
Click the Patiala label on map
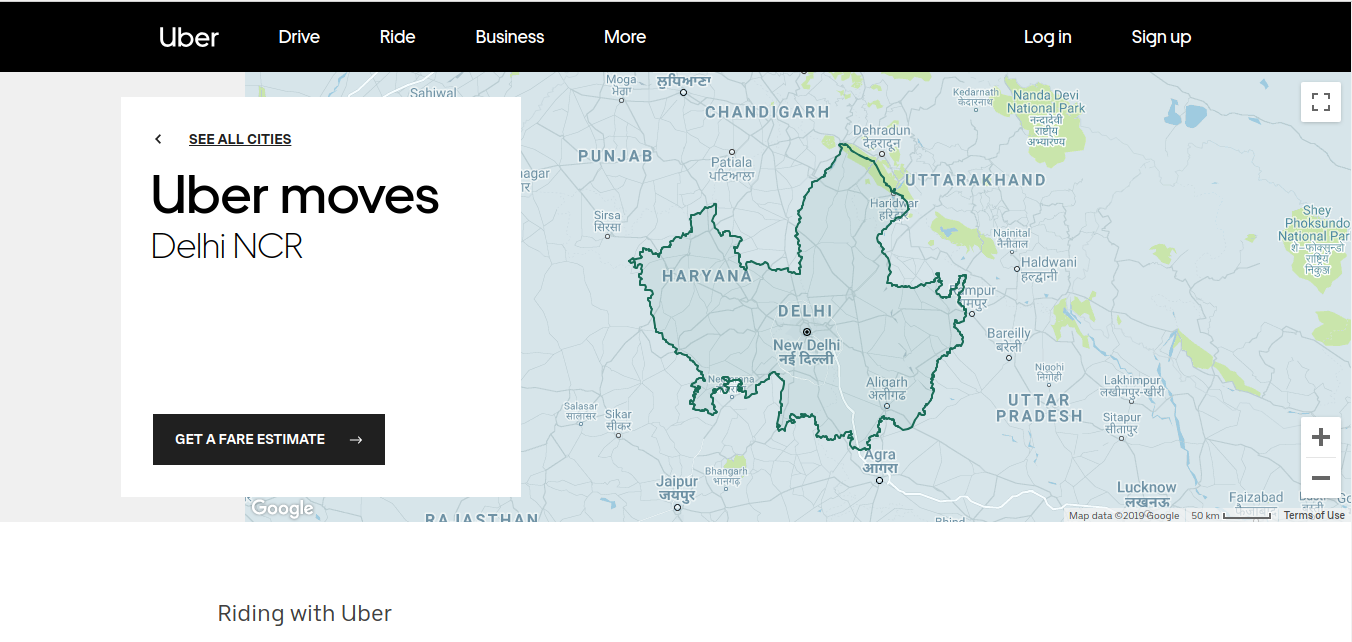click(731, 167)
